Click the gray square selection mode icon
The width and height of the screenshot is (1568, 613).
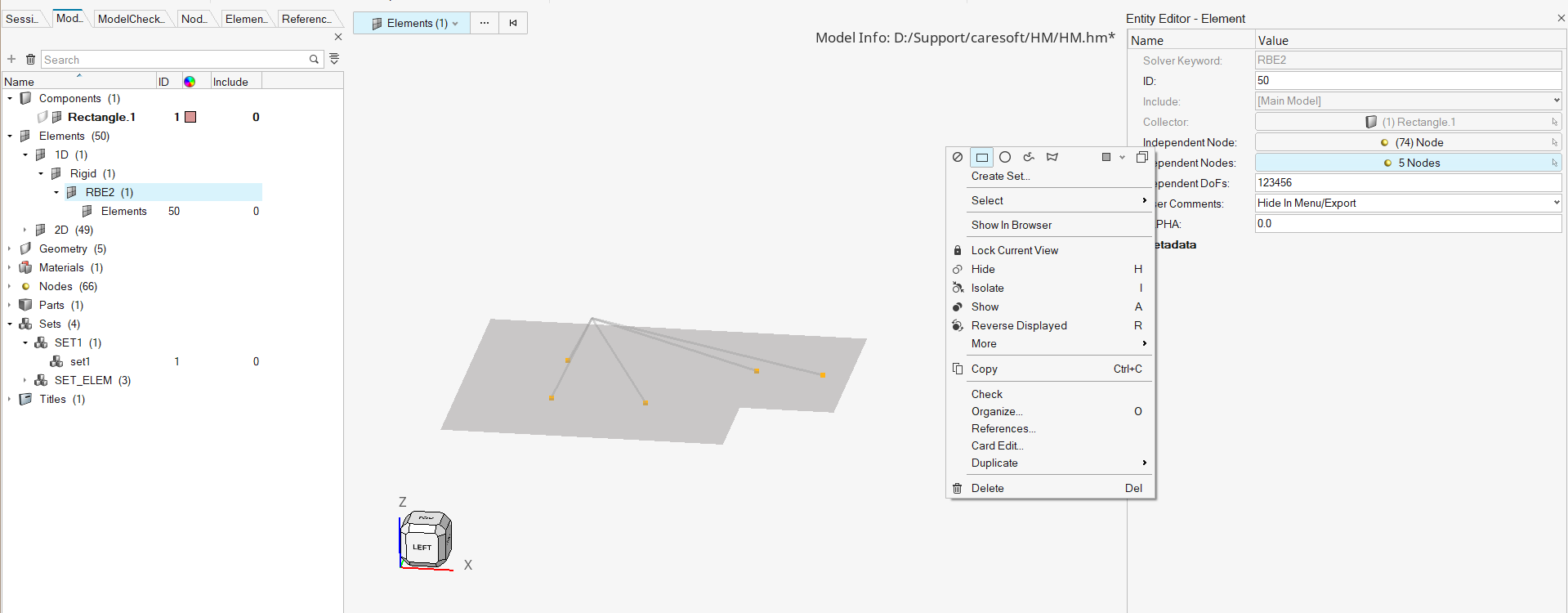[1106, 157]
